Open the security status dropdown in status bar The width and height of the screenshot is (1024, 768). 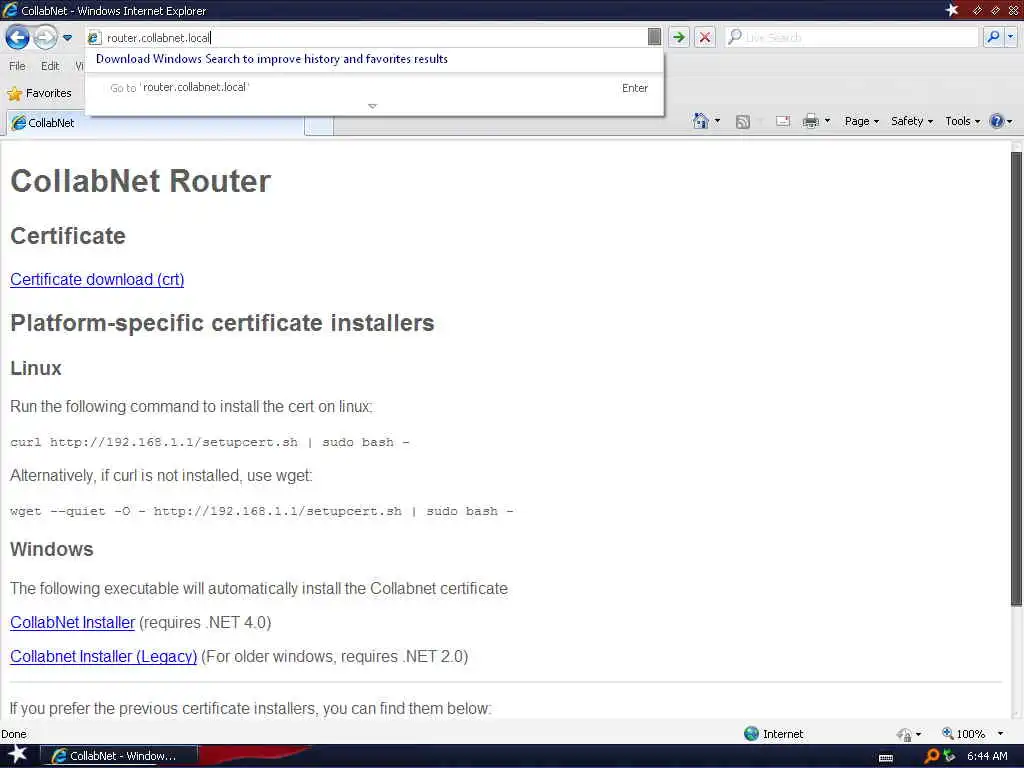[x=919, y=735]
